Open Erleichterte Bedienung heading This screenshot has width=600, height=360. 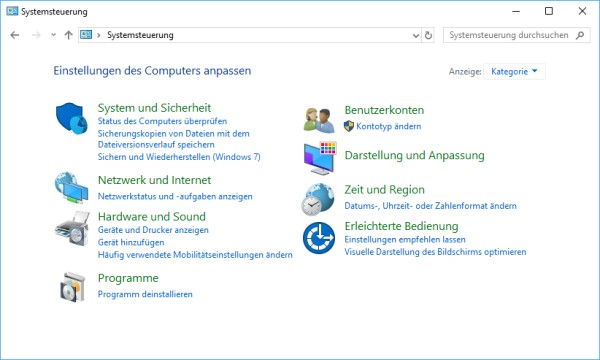[x=401, y=226]
